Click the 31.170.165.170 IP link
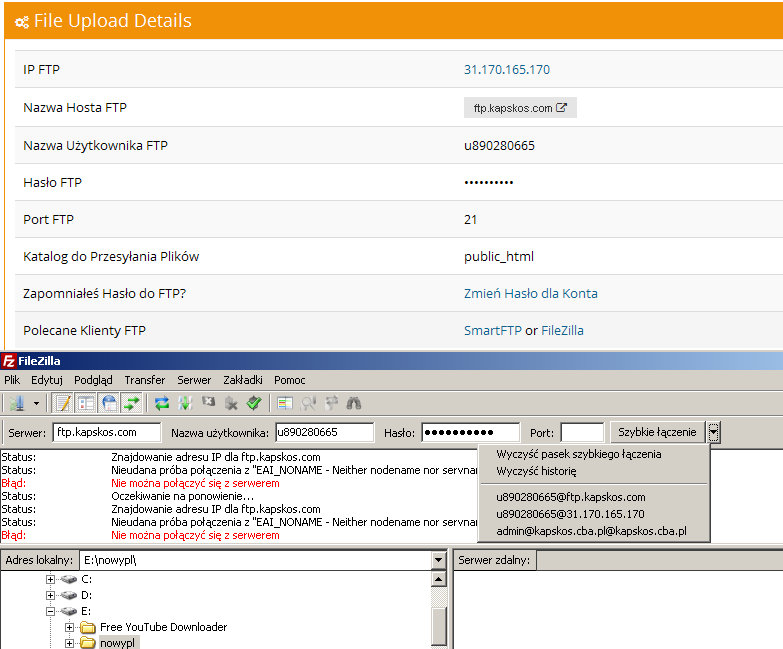The height and width of the screenshot is (649, 783). pos(507,69)
